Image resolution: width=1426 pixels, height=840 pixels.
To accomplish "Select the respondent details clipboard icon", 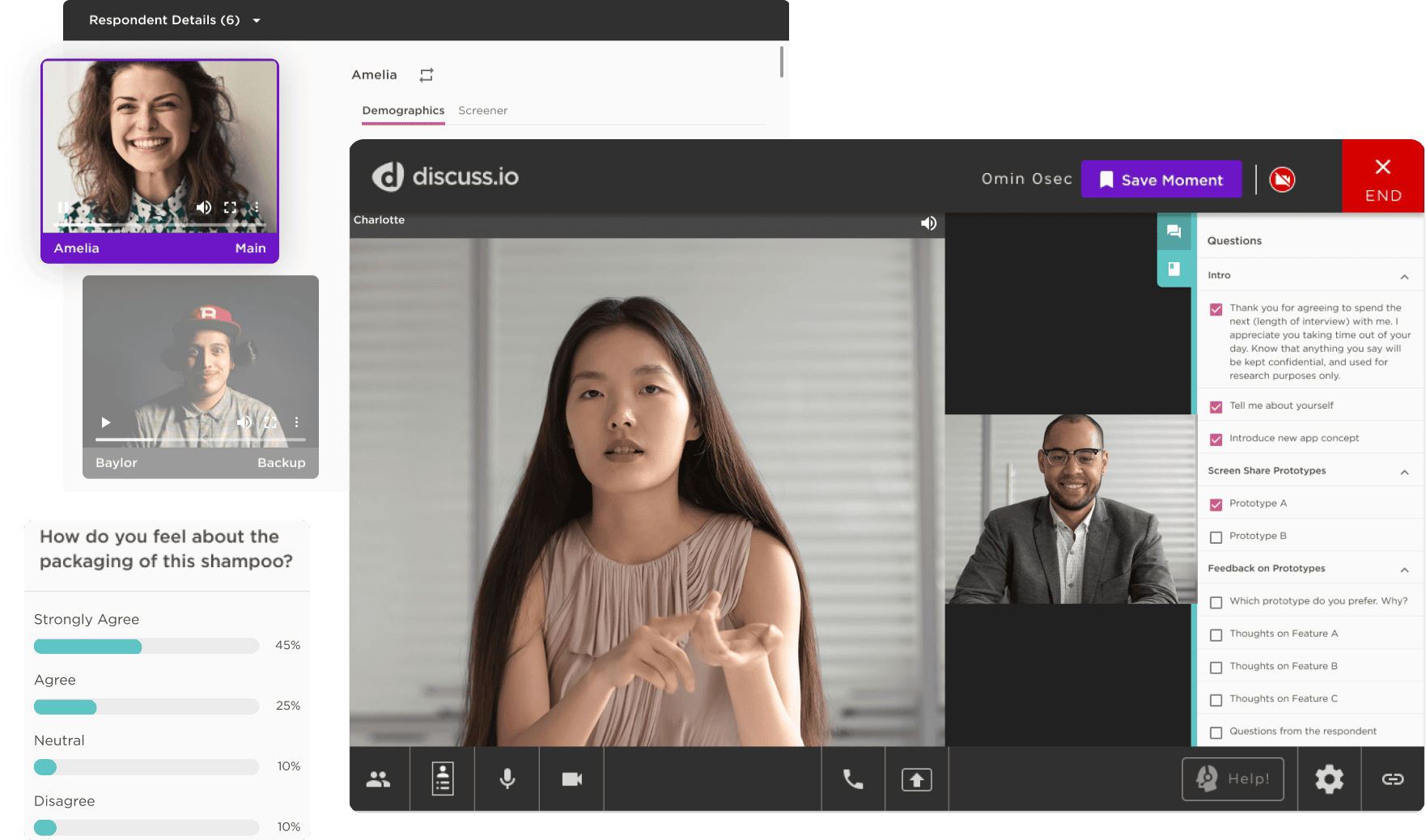I will pyautogui.click(x=441, y=778).
